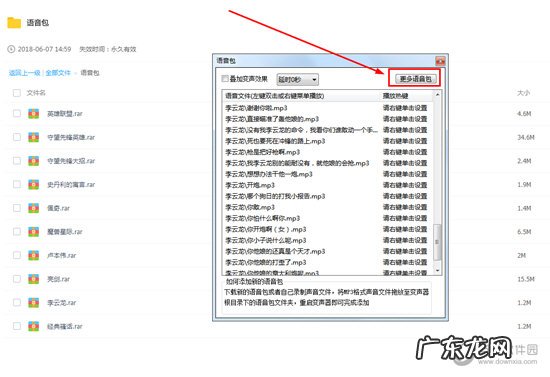Select 李云龙\你开炮啊（女）.mp3

point(266,229)
